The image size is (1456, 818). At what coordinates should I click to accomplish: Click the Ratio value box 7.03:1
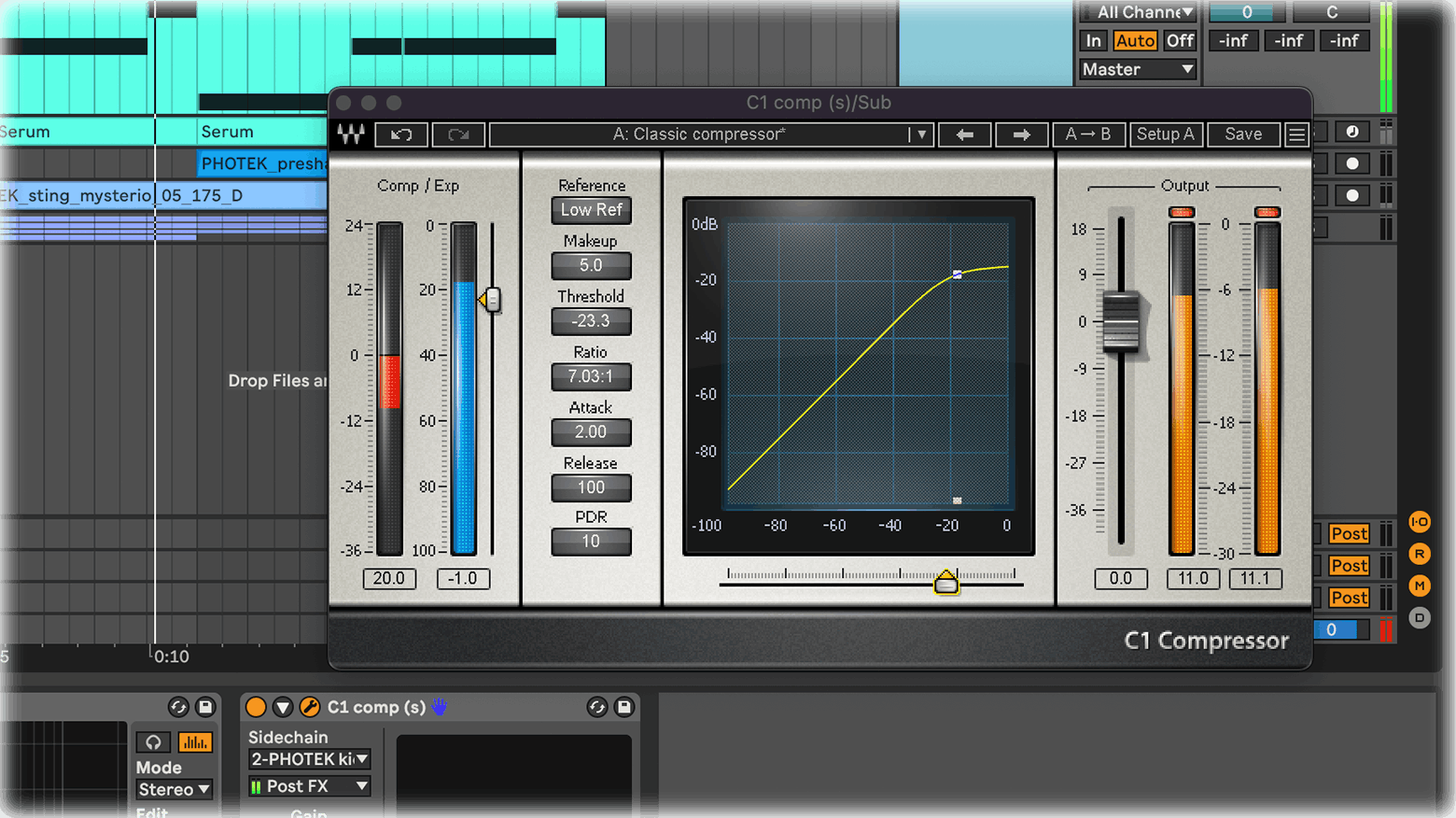592,377
